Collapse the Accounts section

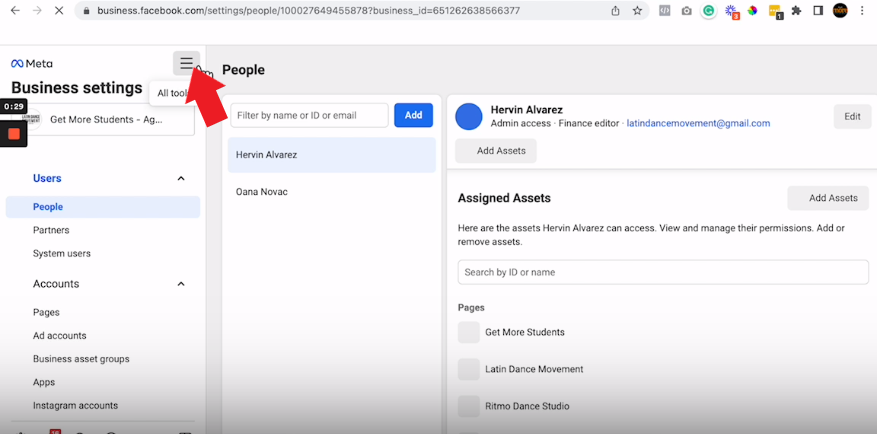tap(181, 284)
